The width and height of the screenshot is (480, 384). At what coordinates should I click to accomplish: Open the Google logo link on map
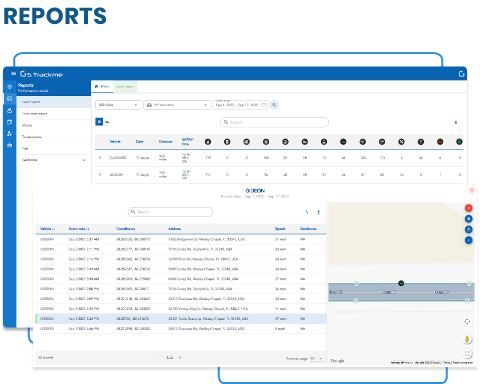(x=337, y=361)
